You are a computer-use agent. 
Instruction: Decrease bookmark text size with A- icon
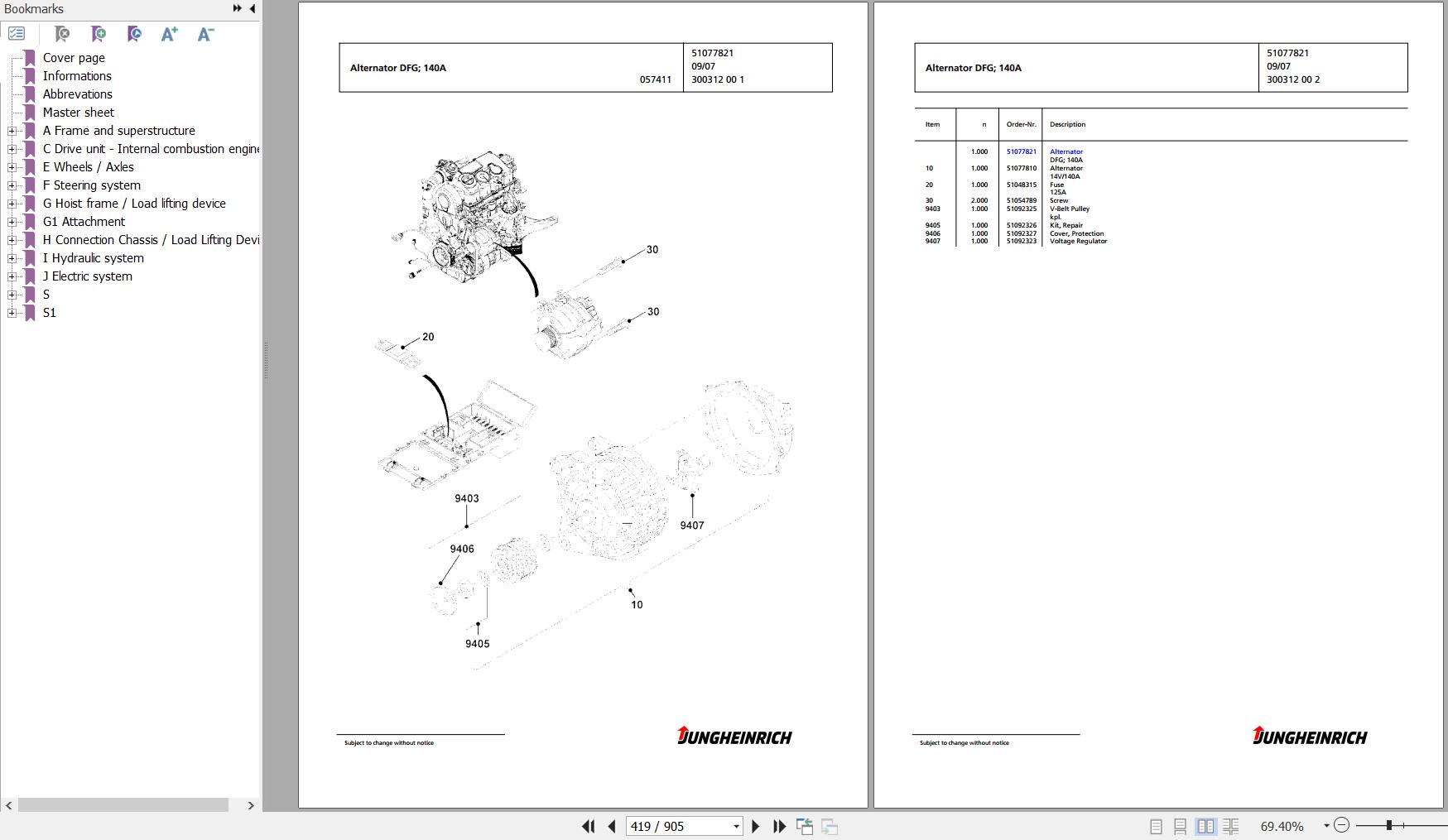coord(206,34)
